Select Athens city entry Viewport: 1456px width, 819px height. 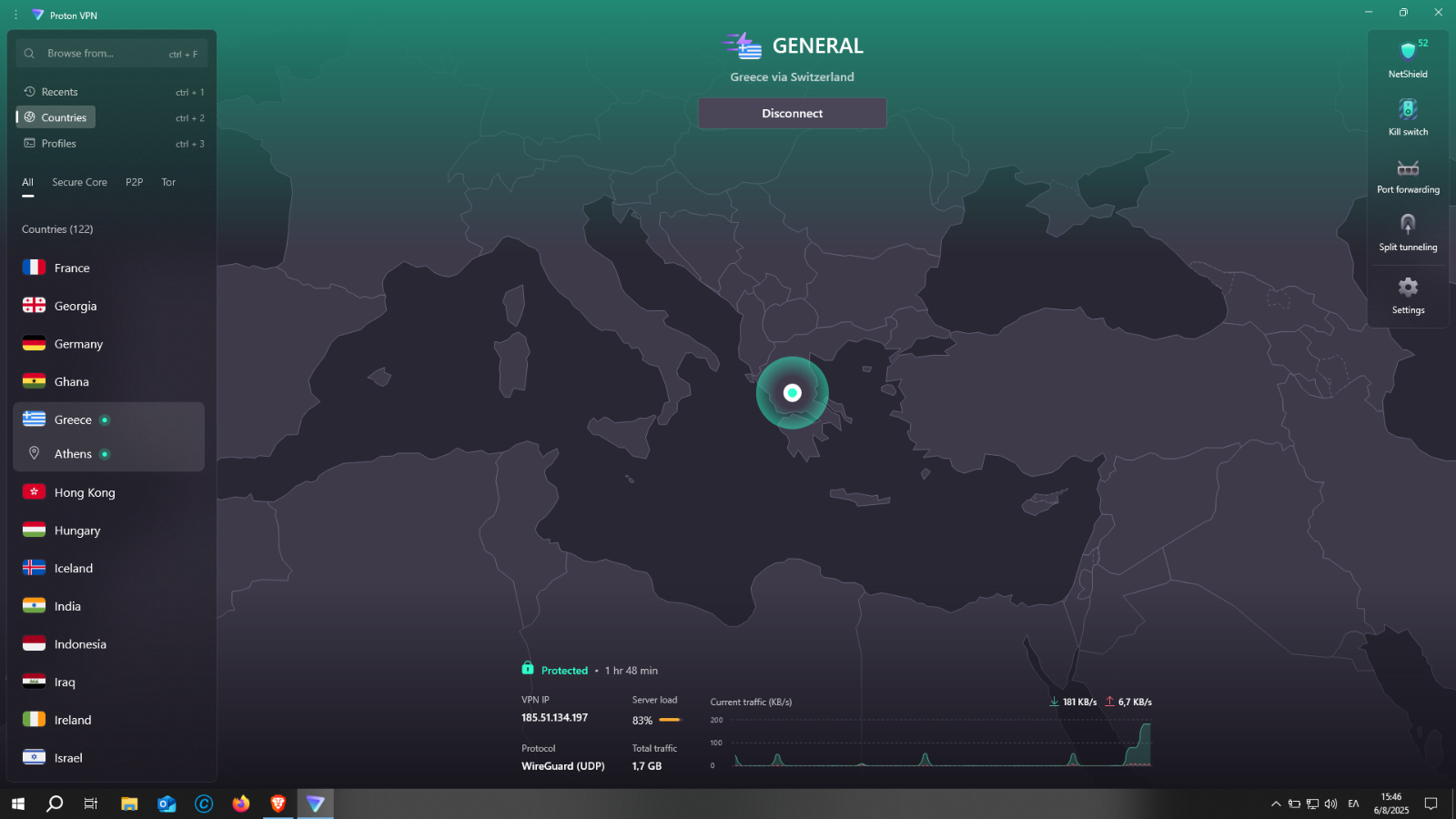pos(109,453)
